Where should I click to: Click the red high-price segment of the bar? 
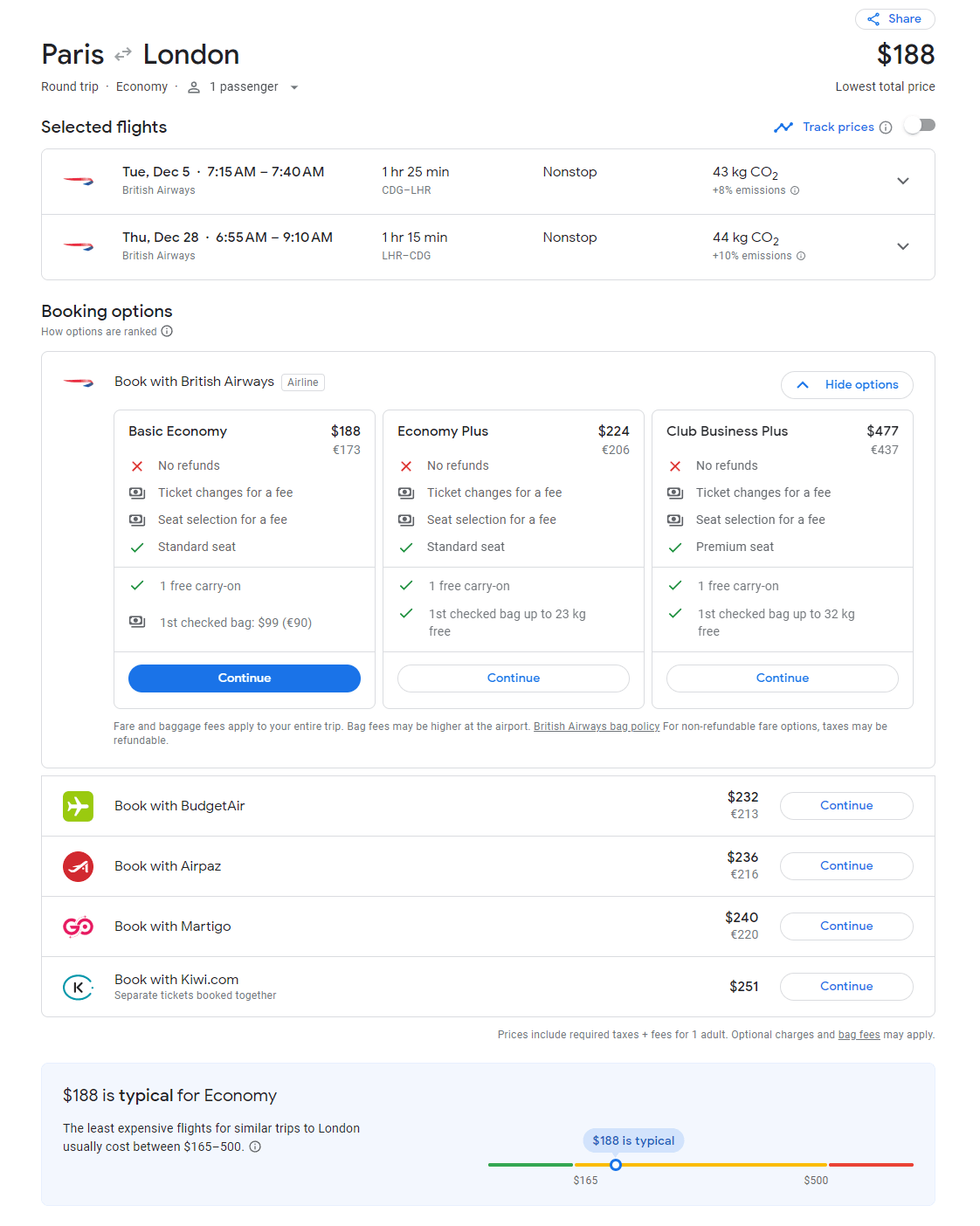tap(871, 1165)
